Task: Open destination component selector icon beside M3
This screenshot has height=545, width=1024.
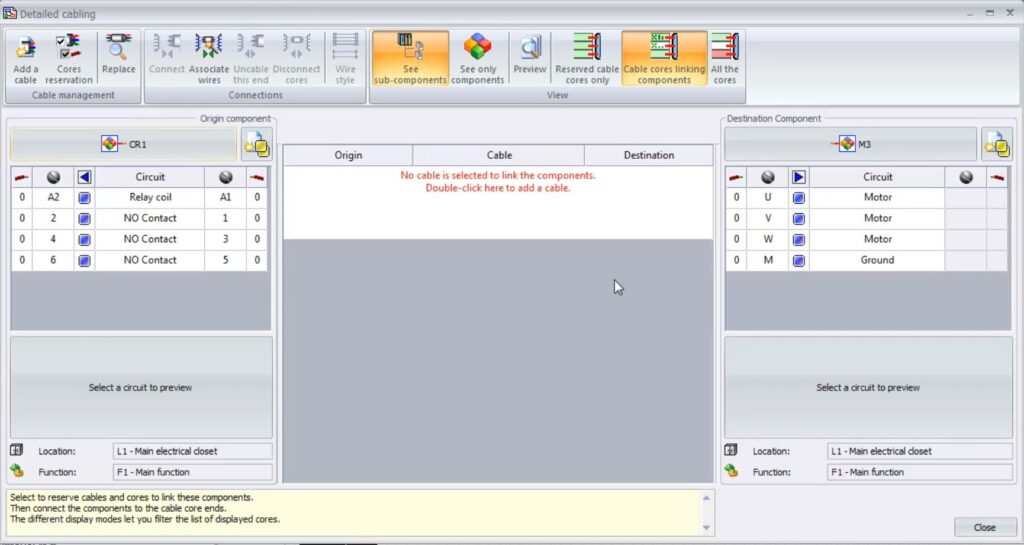Action: 997,144
